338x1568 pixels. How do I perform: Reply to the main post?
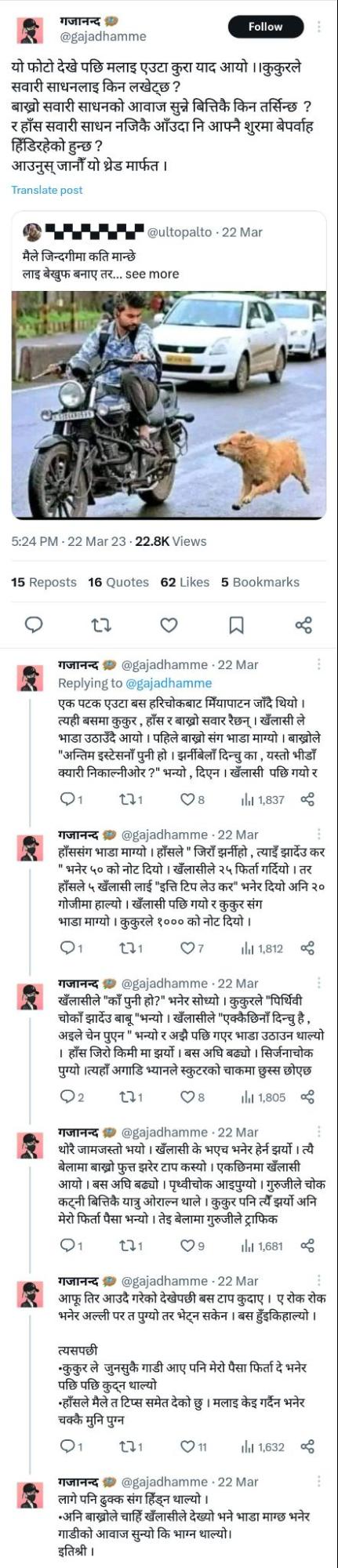pos(34,624)
